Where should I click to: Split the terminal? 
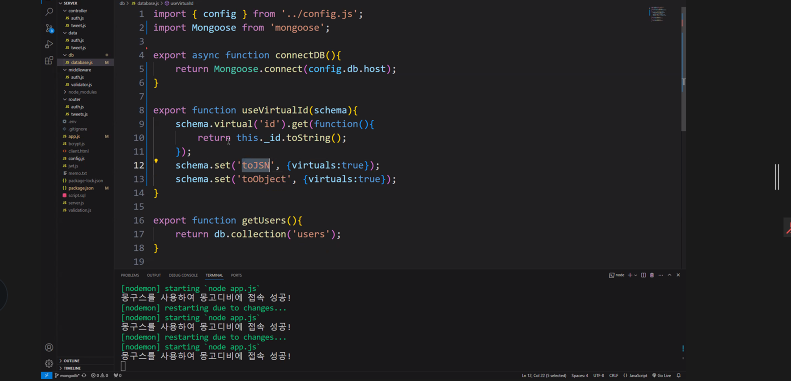point(643,275)
